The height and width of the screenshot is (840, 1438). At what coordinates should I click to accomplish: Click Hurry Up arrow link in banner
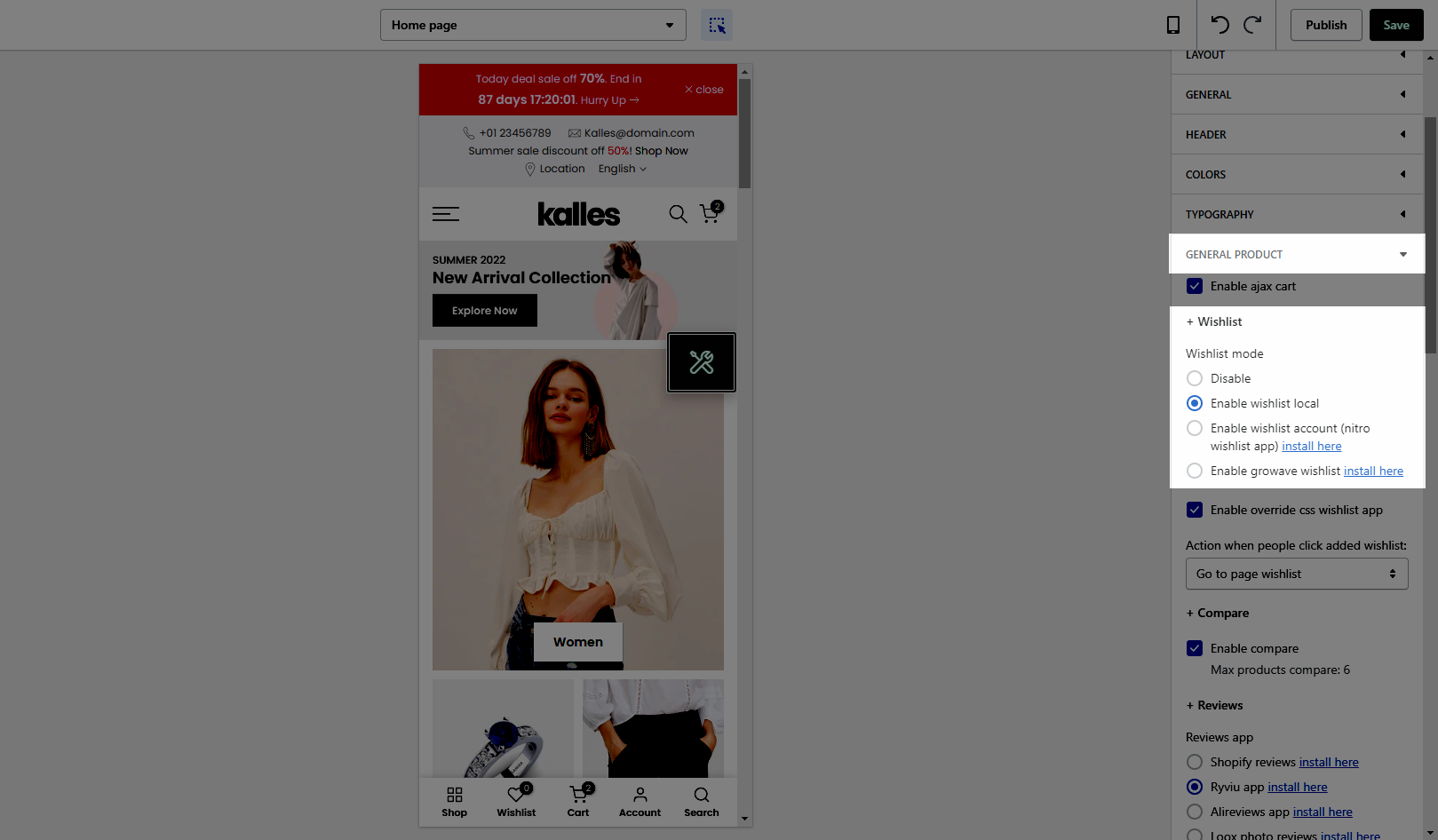click(x=610, y=100)
